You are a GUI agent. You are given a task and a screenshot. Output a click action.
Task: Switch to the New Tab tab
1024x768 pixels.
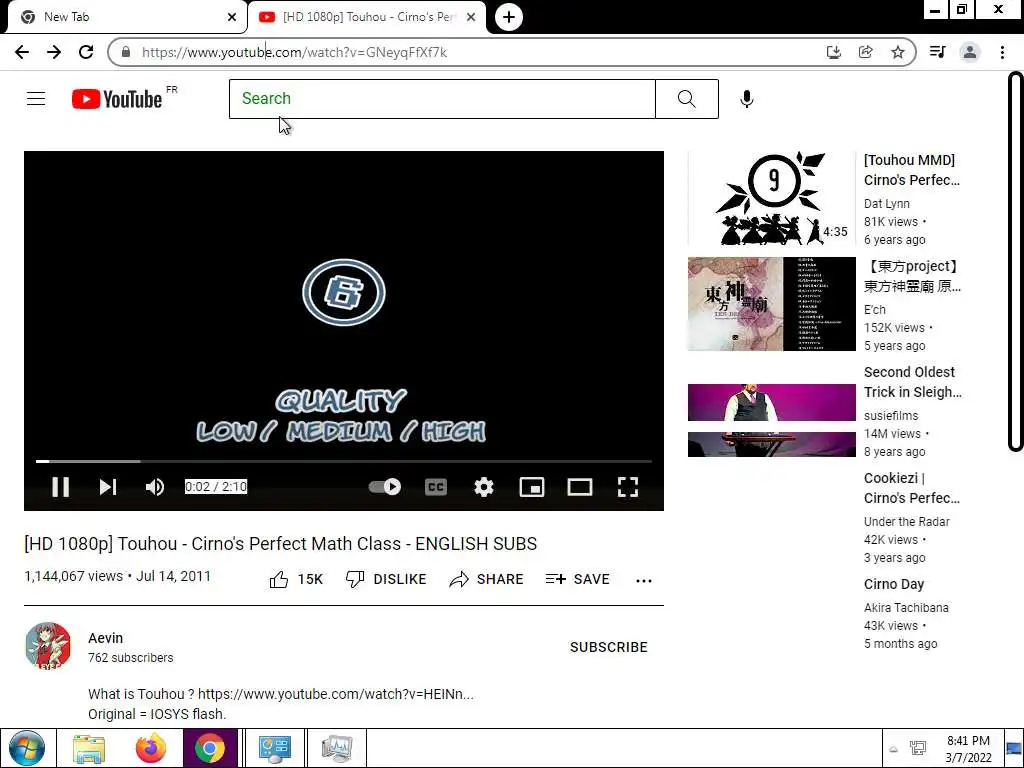tap(124, 17)
